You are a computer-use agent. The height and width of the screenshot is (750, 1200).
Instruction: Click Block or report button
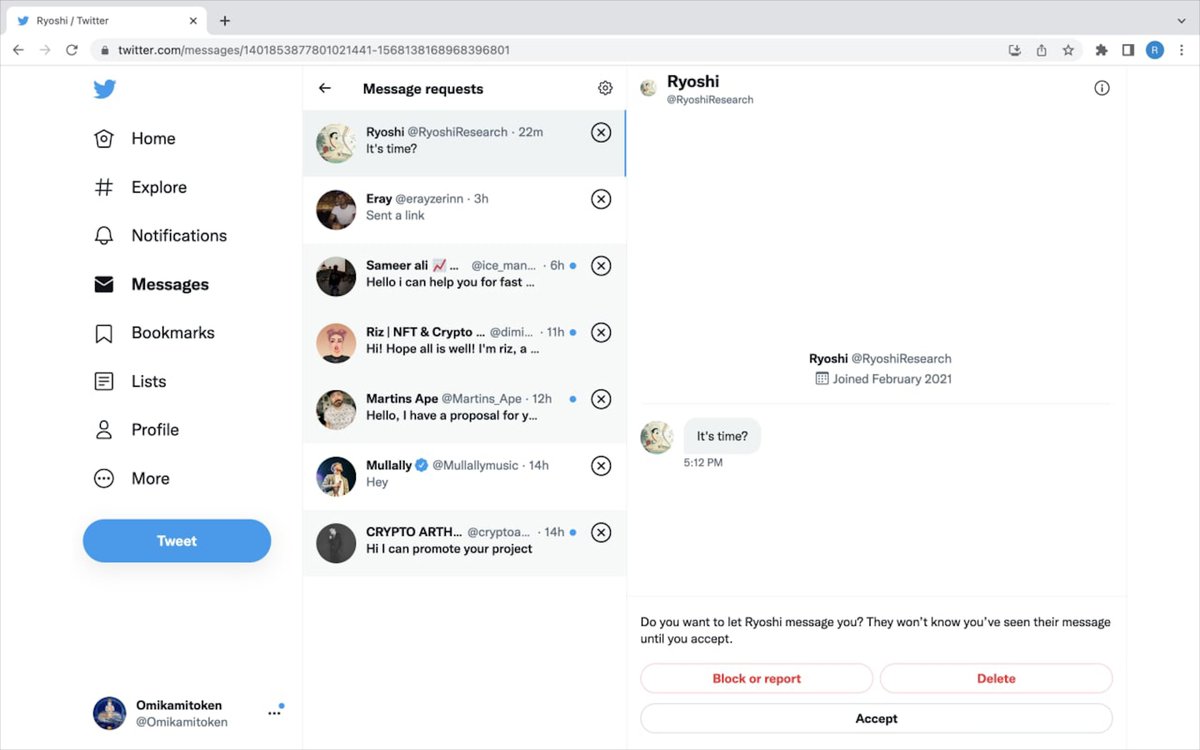pos(756,678)
